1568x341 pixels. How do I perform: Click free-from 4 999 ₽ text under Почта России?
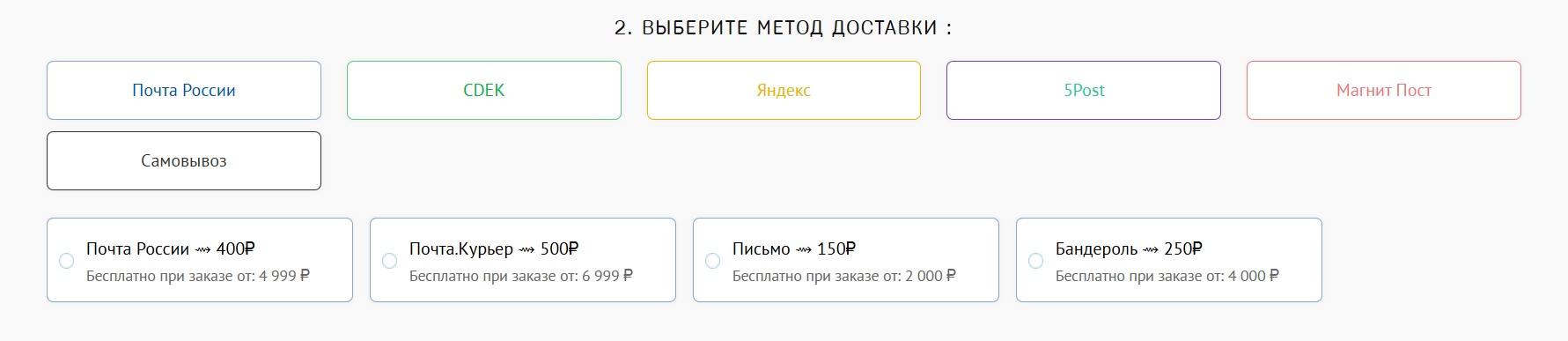[198, 276]
